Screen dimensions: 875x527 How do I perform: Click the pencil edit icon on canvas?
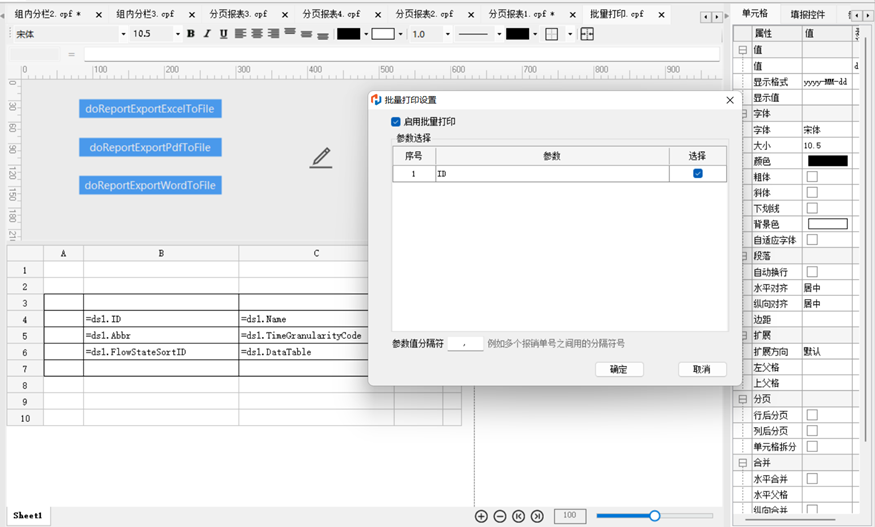[320, 157]
